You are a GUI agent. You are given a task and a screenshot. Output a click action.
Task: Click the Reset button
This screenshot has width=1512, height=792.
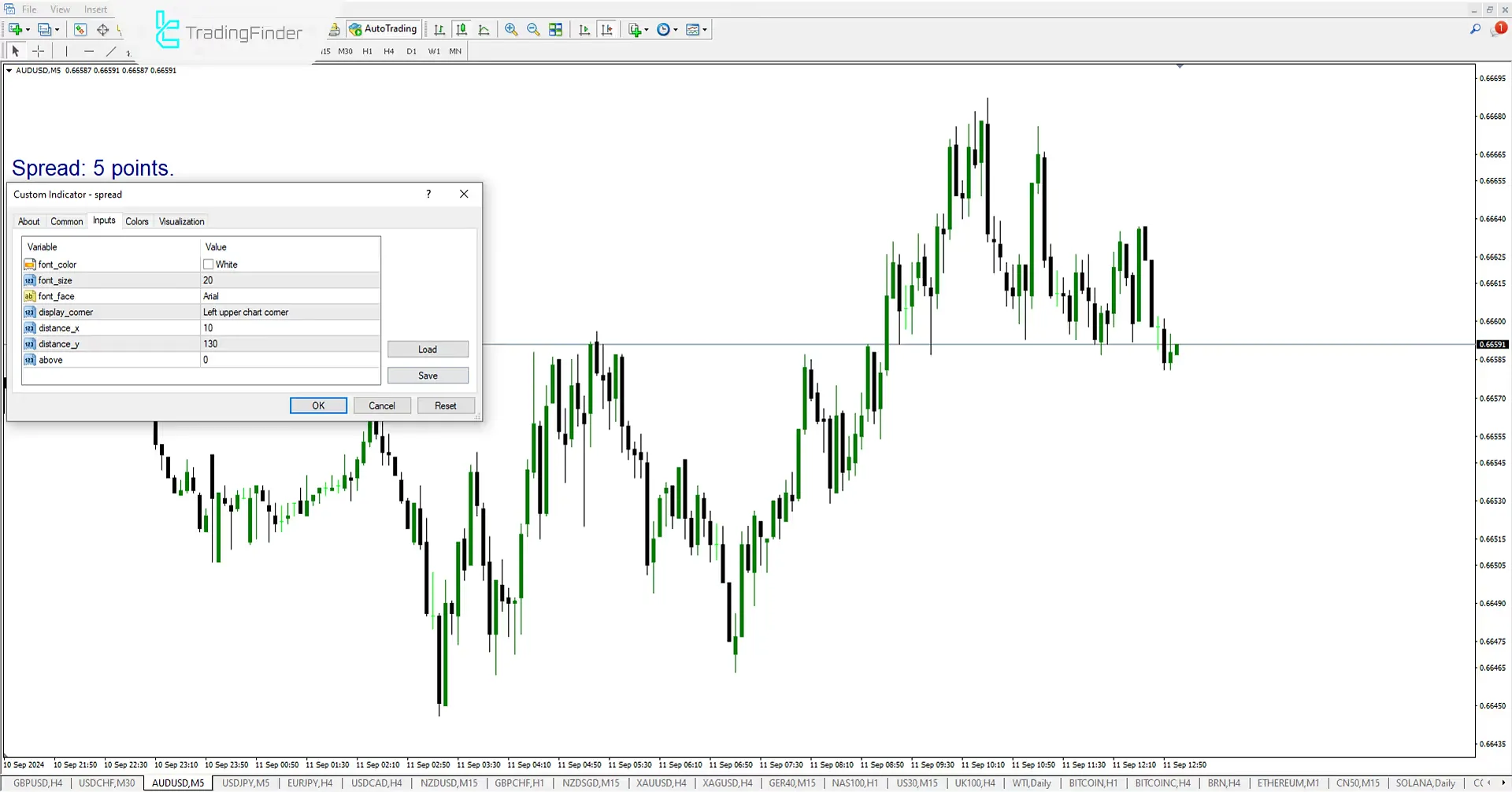click(x=445, y=406)
